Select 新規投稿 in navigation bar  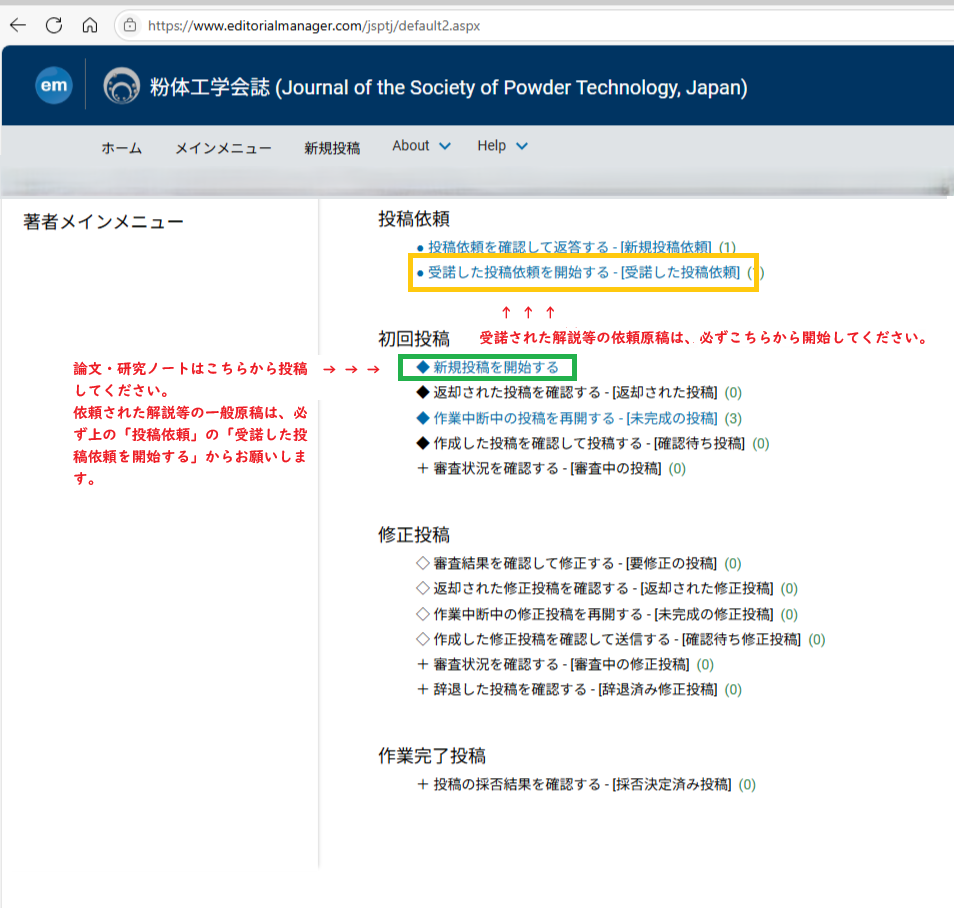[332, 148]
